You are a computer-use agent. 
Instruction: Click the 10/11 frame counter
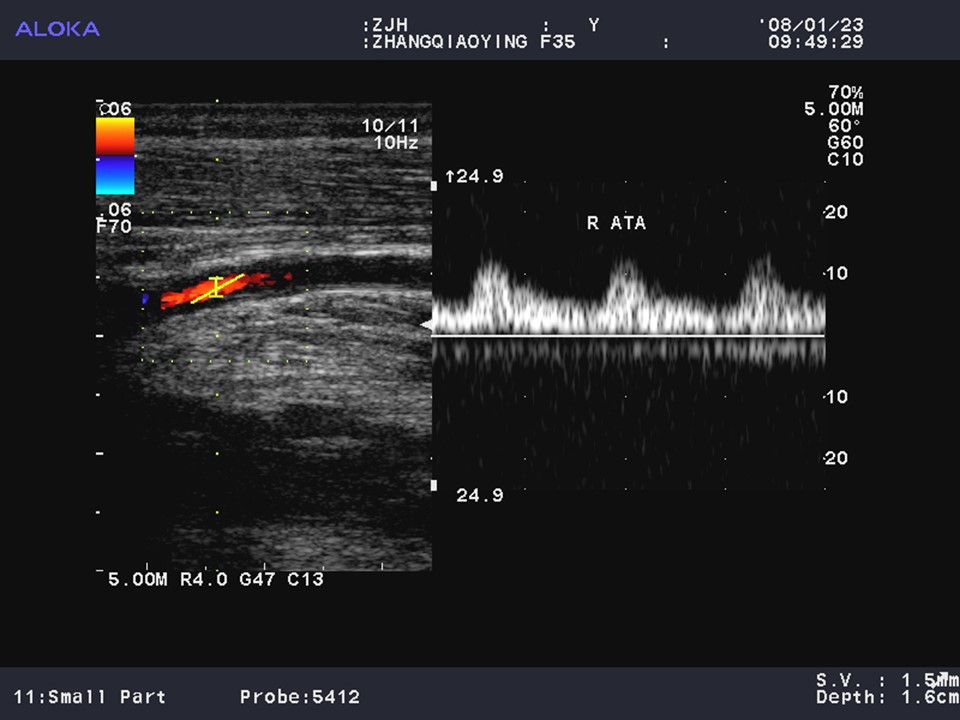(390, 126)
